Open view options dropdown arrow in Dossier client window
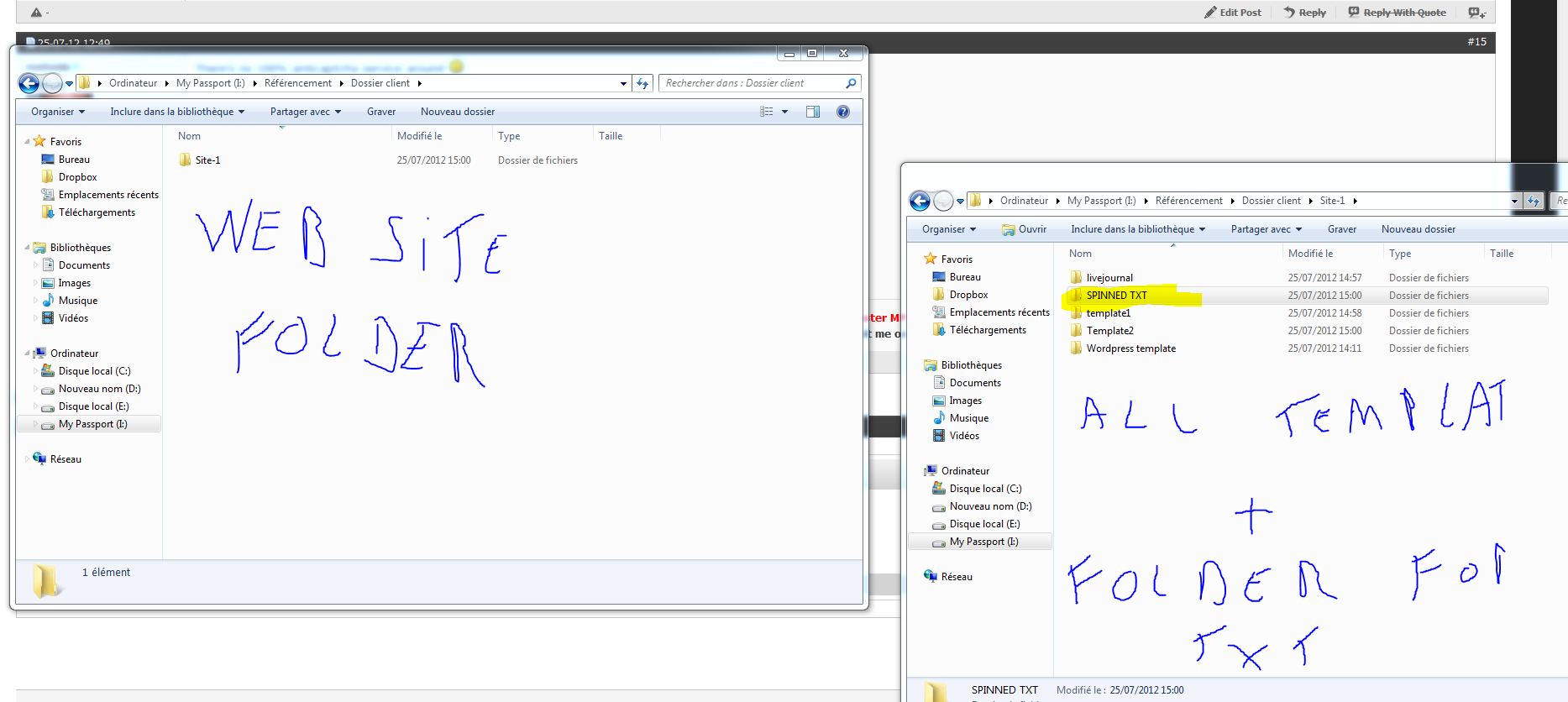Image resolution: width=1568 pixels, height=702 pixels. click(x=785, y=112)
